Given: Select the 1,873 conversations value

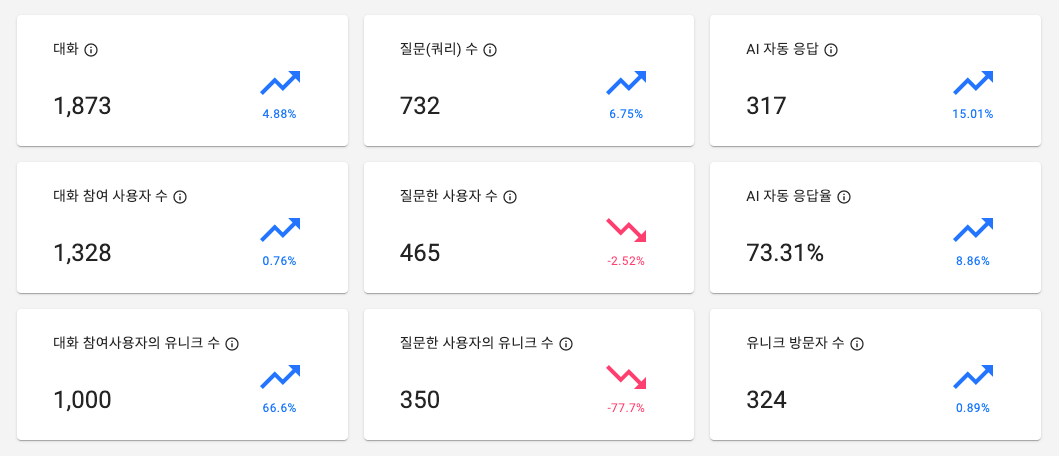Looking at the screenshot, I should point(82,106).
